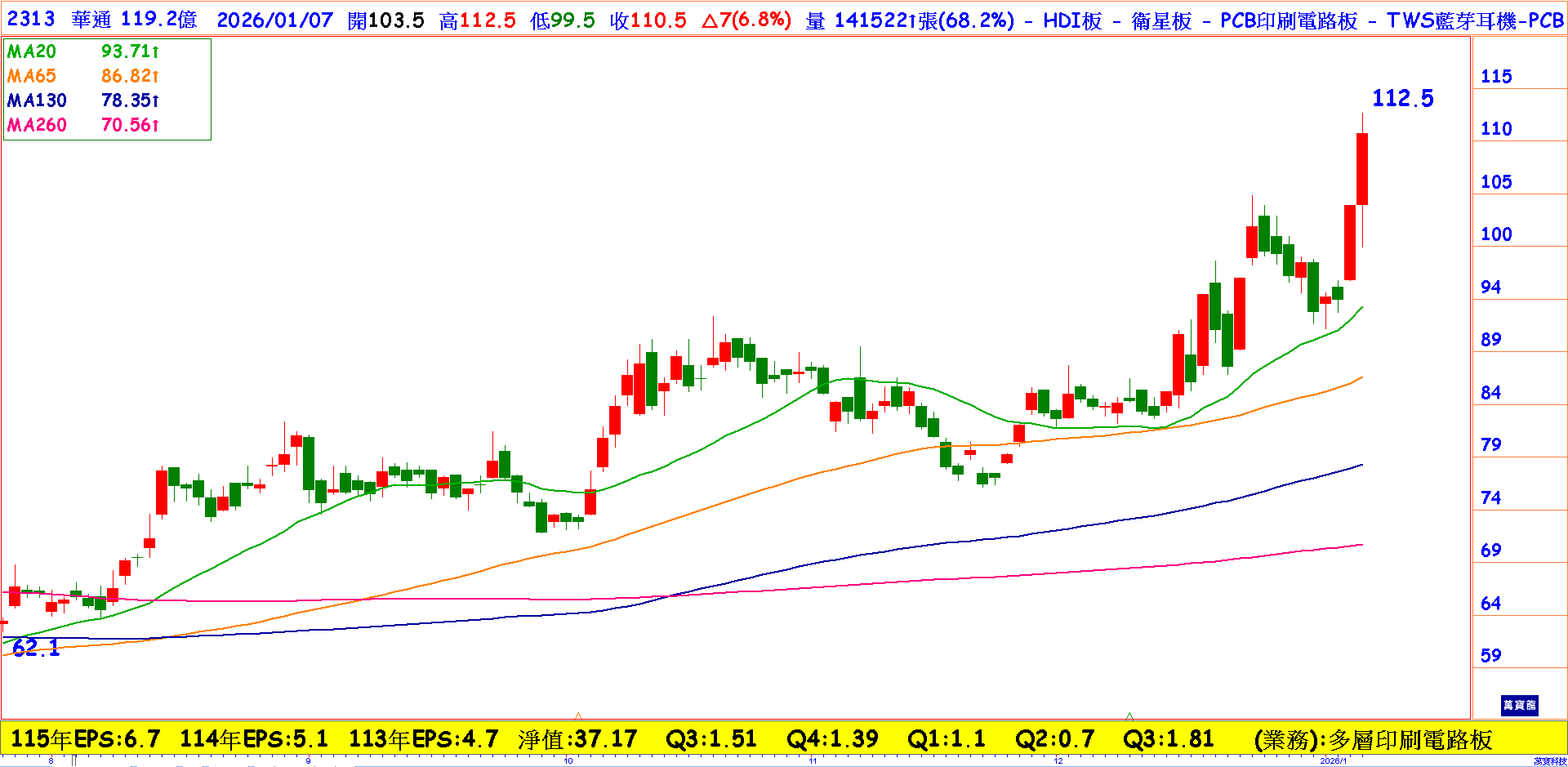Click the 62.1 low price label

[36, 648]
